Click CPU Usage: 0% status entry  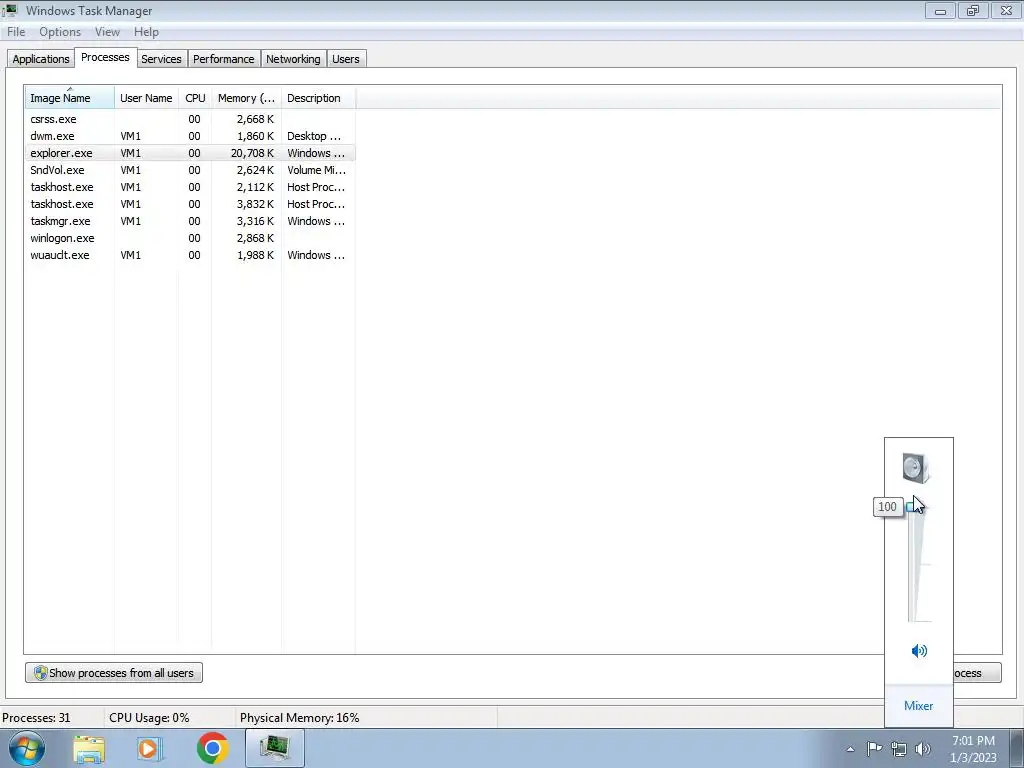(149, 718)
